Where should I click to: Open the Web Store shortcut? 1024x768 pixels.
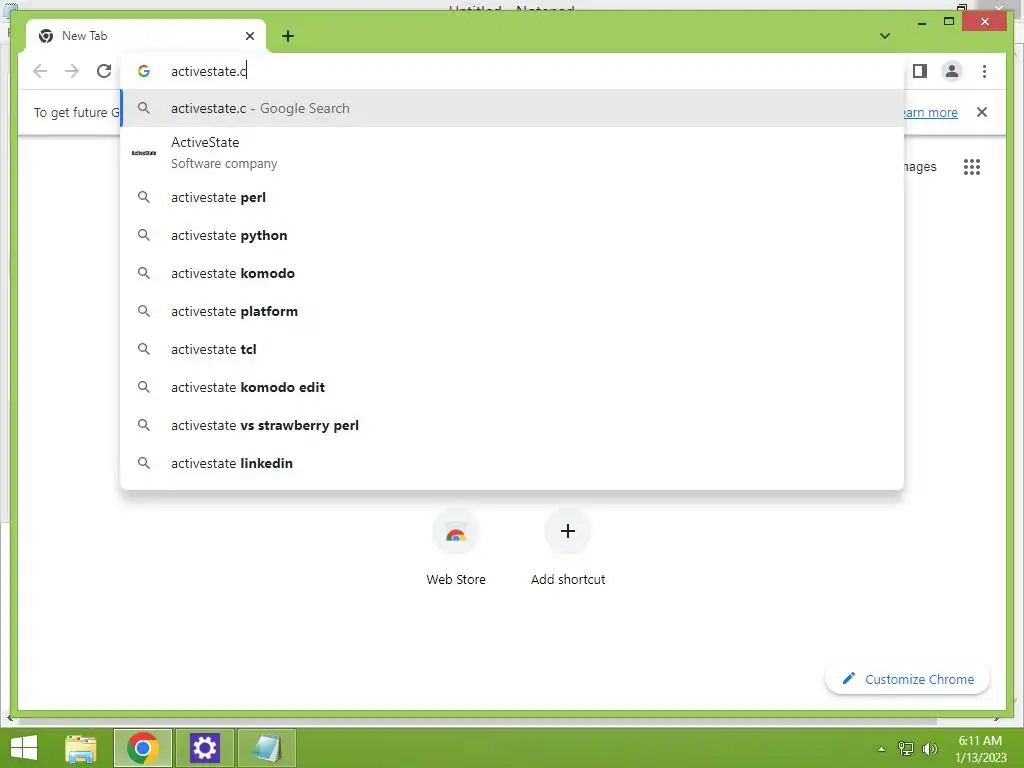click(x=456, y=549)
